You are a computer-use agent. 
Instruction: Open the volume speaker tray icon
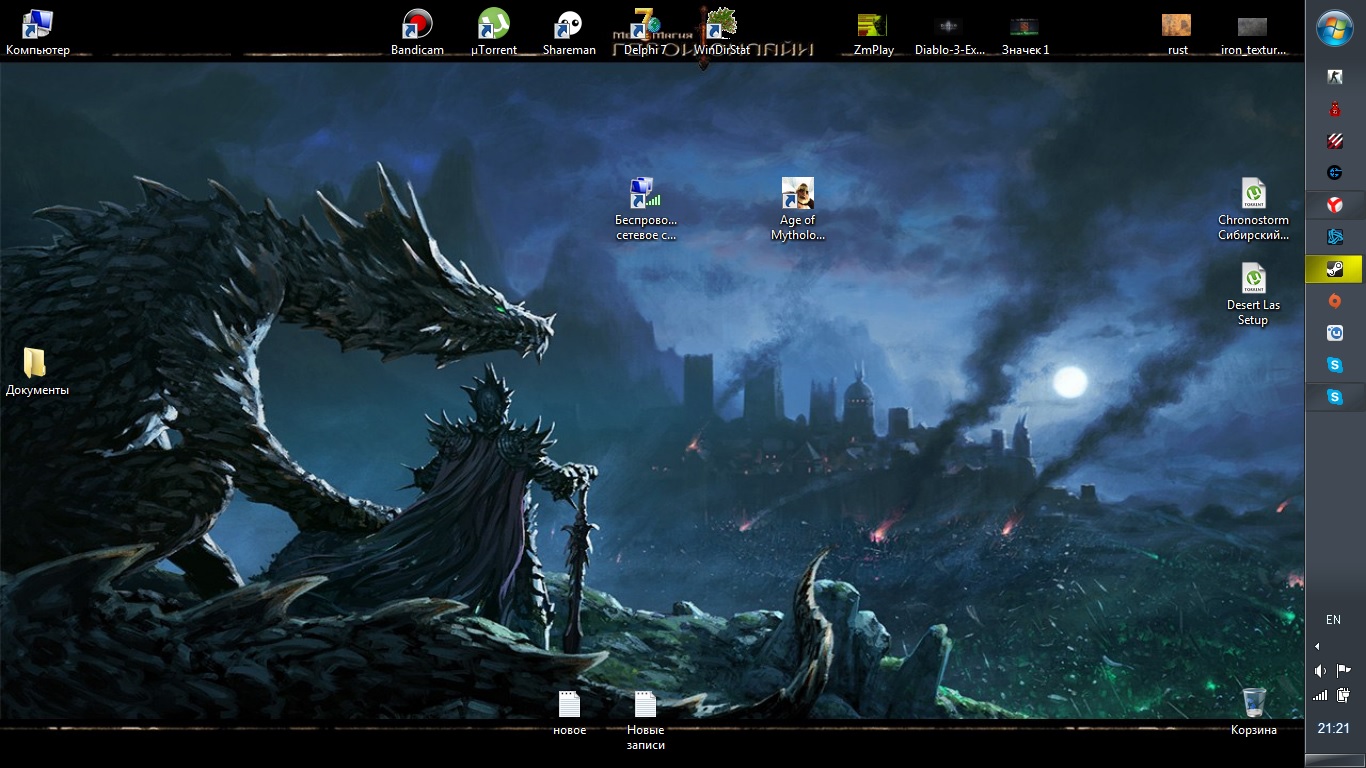tap(1320, 670)
